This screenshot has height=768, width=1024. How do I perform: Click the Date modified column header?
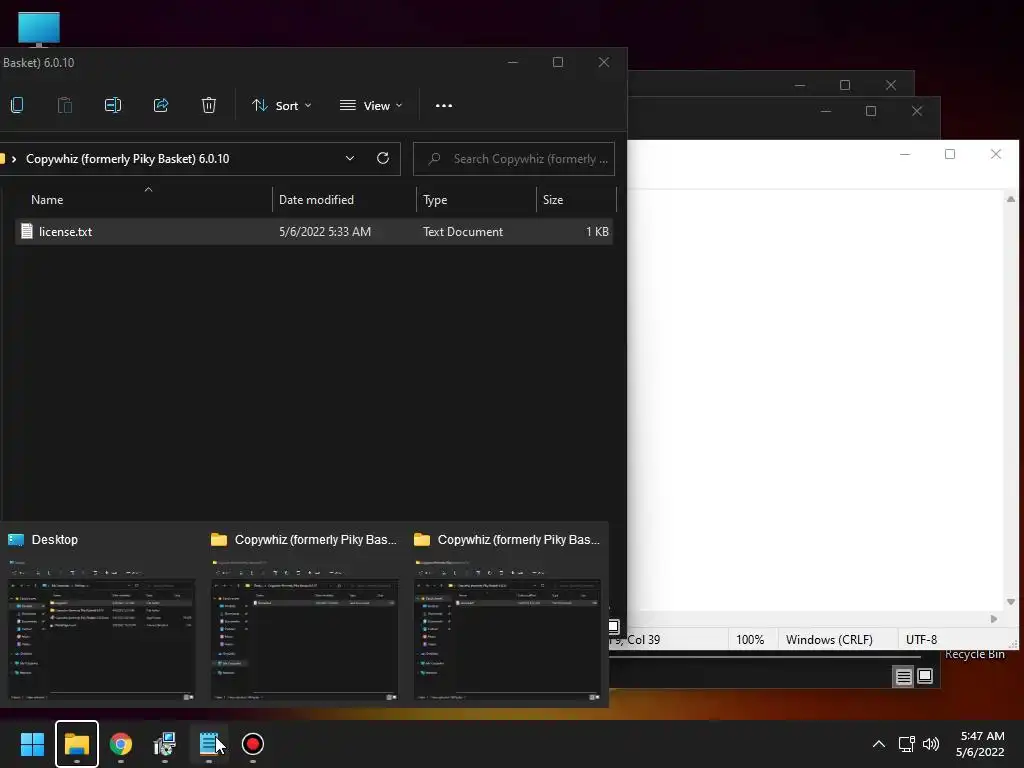point(316,200)
